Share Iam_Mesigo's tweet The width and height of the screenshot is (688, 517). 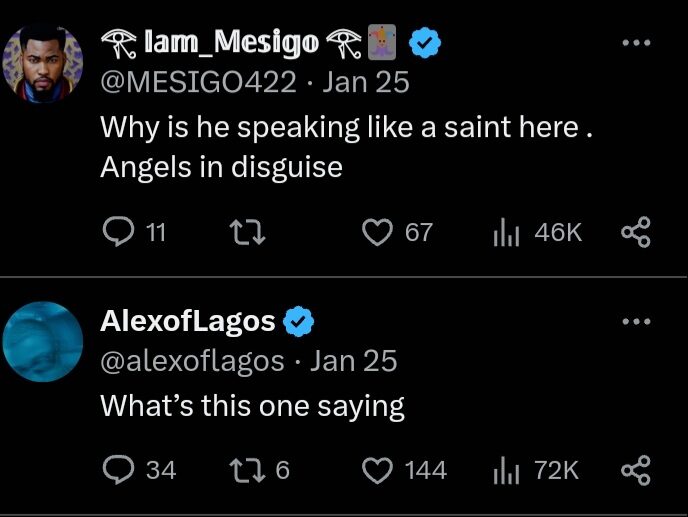(x=636, y=233)
